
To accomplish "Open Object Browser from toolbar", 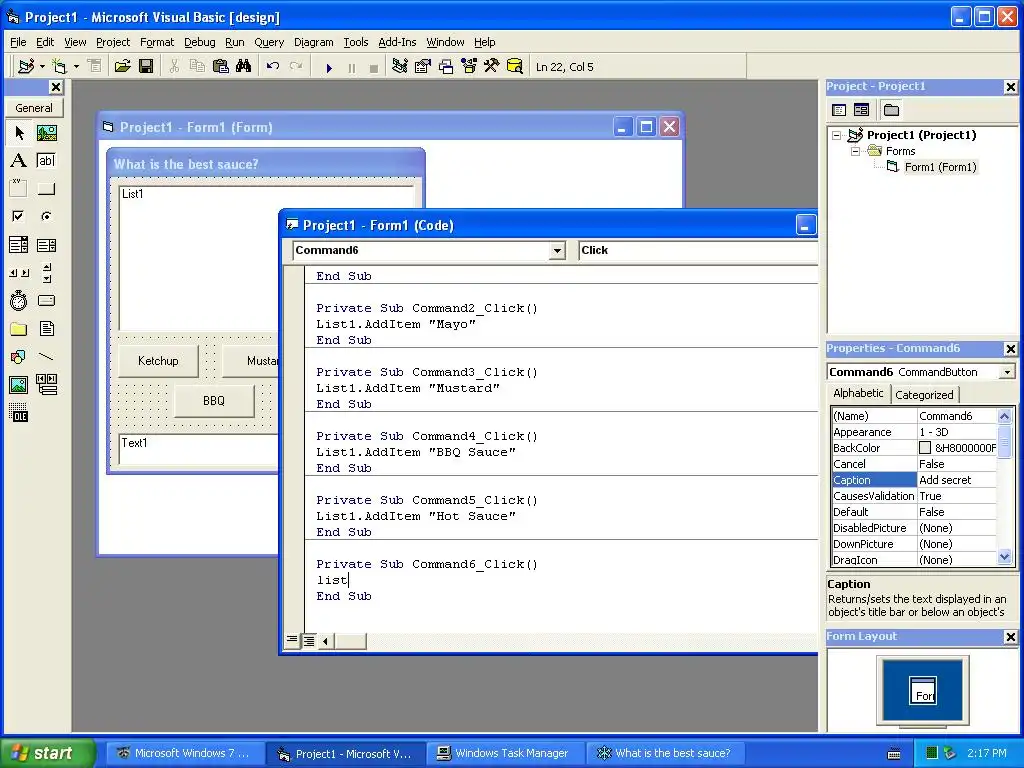I will tap(469, 67).
